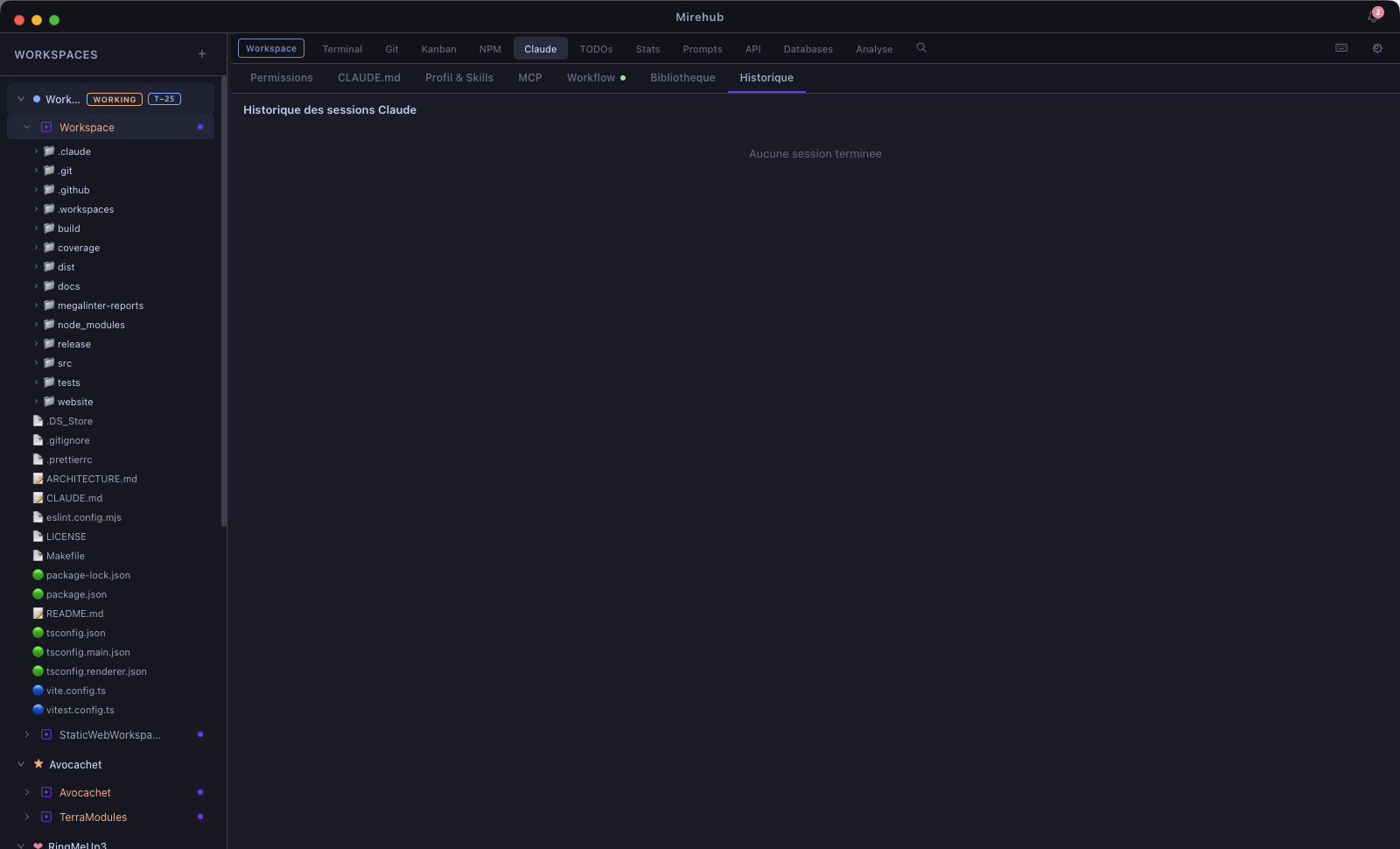Open the notifications bell icon

(1373, 17)
